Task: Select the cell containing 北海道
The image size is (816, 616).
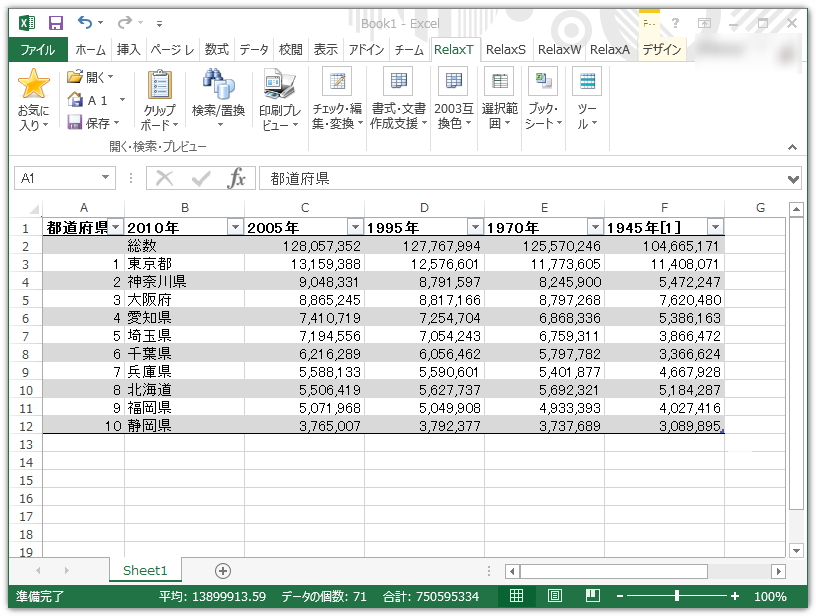Action: click(x=184, y=390)
